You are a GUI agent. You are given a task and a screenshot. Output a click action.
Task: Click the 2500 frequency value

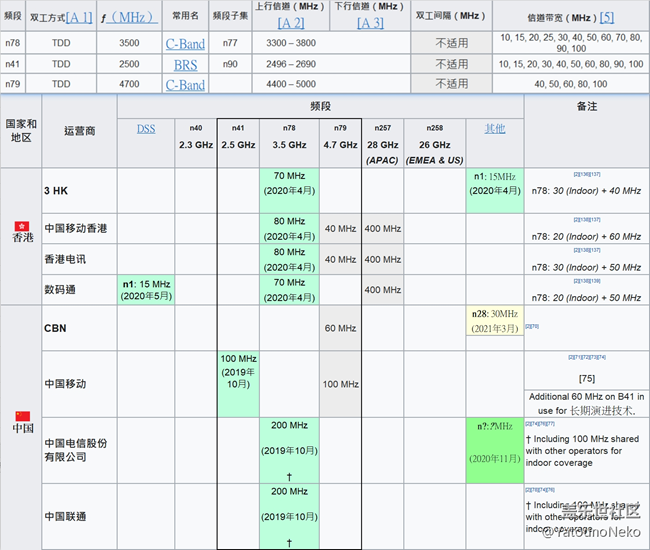pyautogui.click(x=129, y=64)
